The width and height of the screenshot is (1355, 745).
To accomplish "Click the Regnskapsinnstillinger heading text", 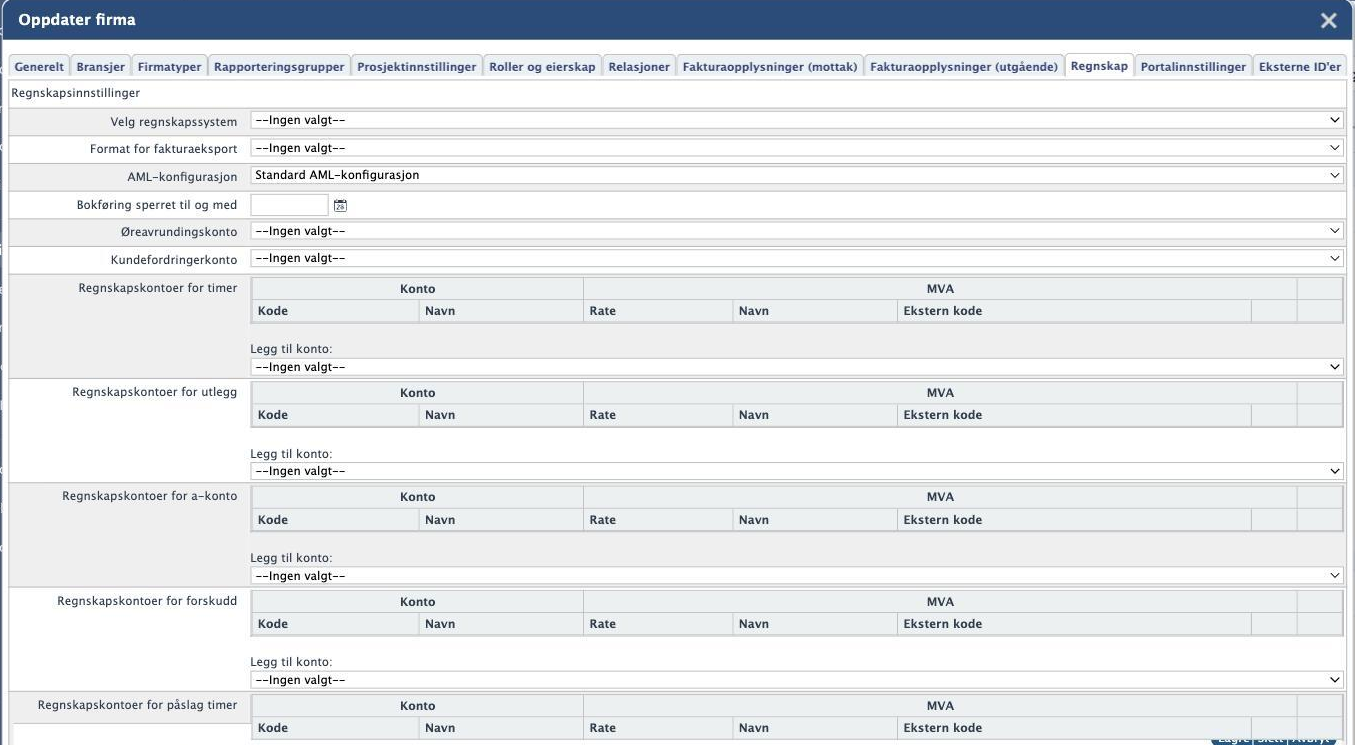I will (75, 93).
